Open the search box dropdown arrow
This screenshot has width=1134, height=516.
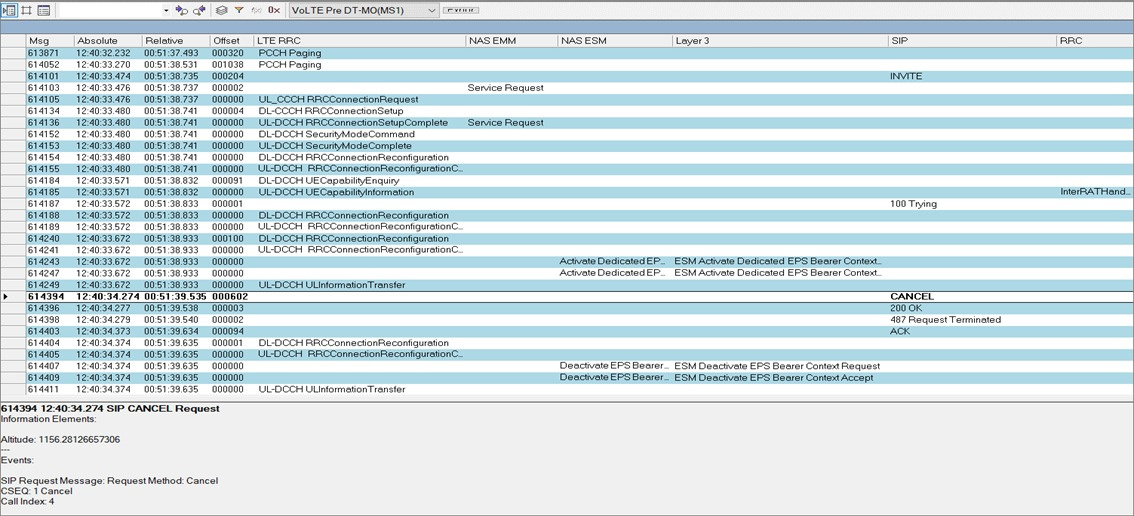166,11
